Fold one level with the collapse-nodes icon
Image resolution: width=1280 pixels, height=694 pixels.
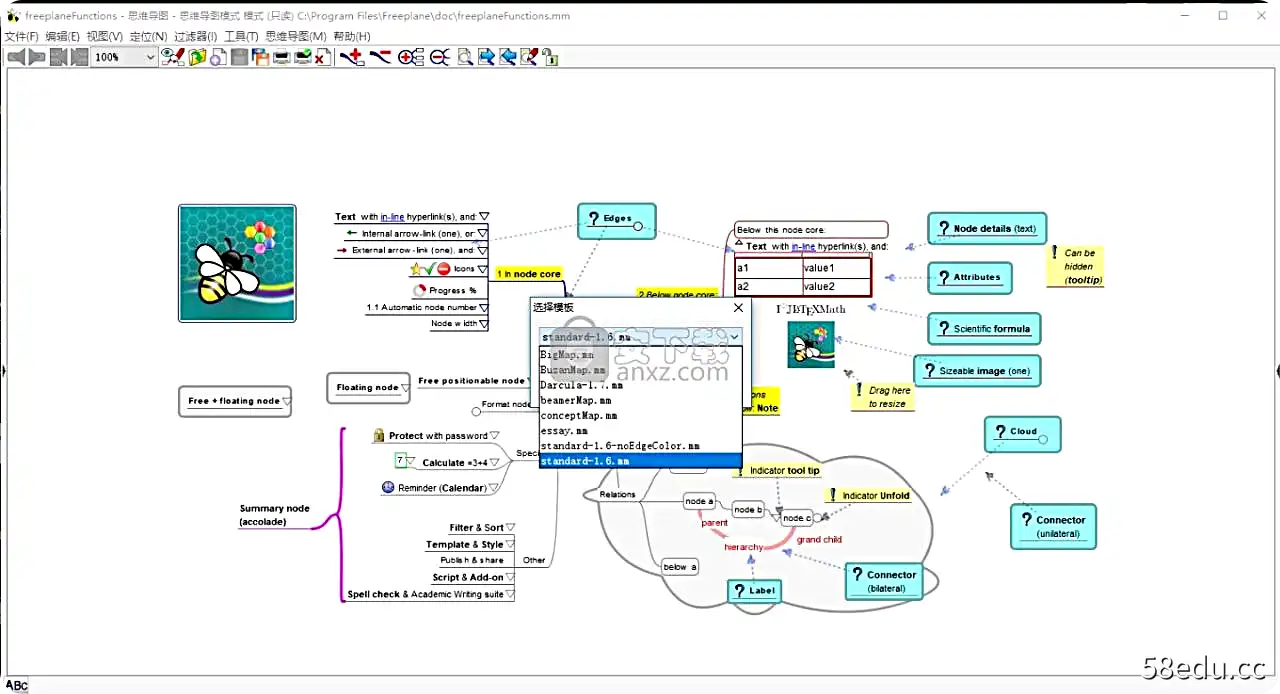[x=440, y=57]
